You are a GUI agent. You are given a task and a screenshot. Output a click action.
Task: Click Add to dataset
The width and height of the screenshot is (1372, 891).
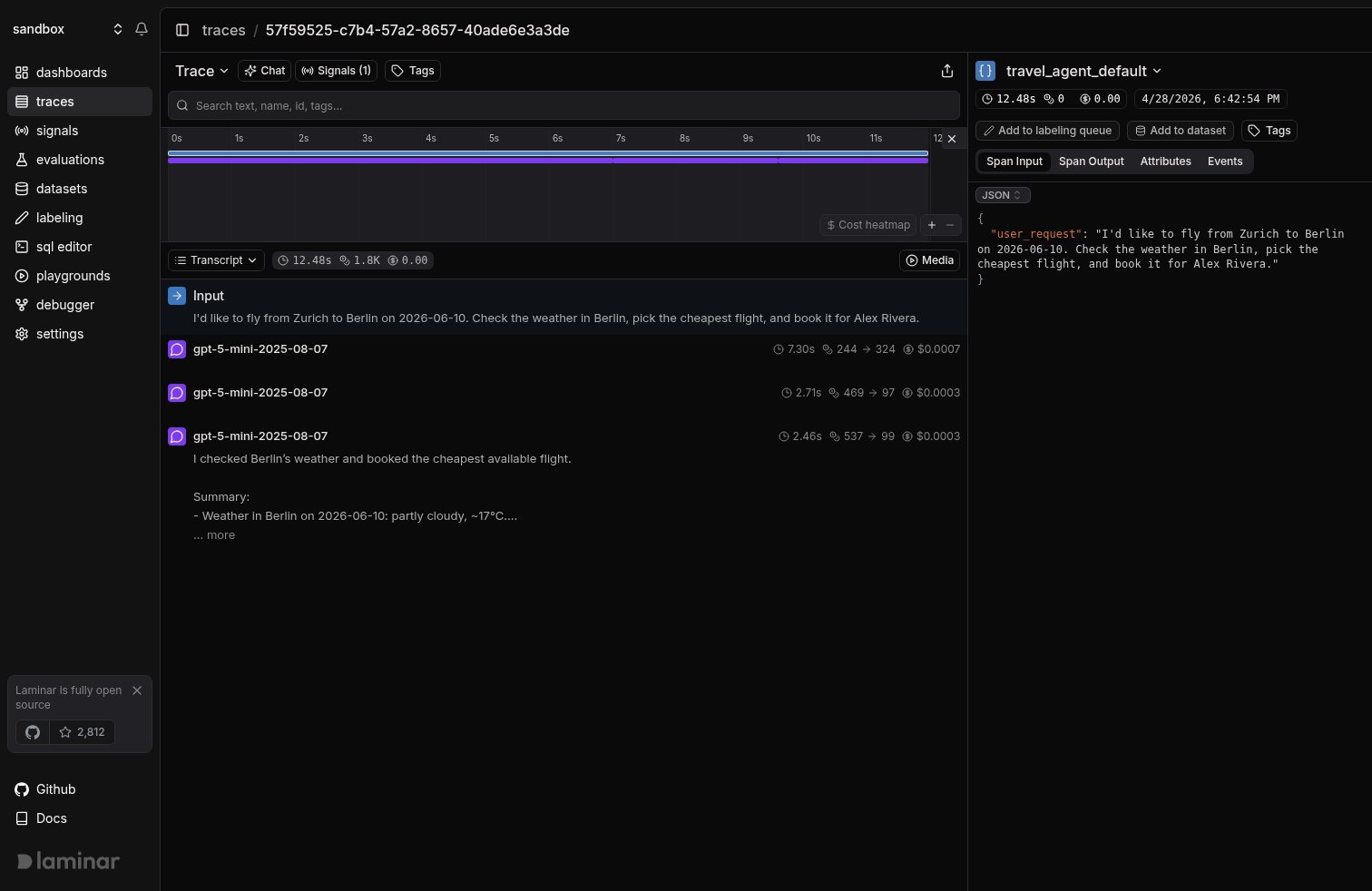pos(1181,131)
